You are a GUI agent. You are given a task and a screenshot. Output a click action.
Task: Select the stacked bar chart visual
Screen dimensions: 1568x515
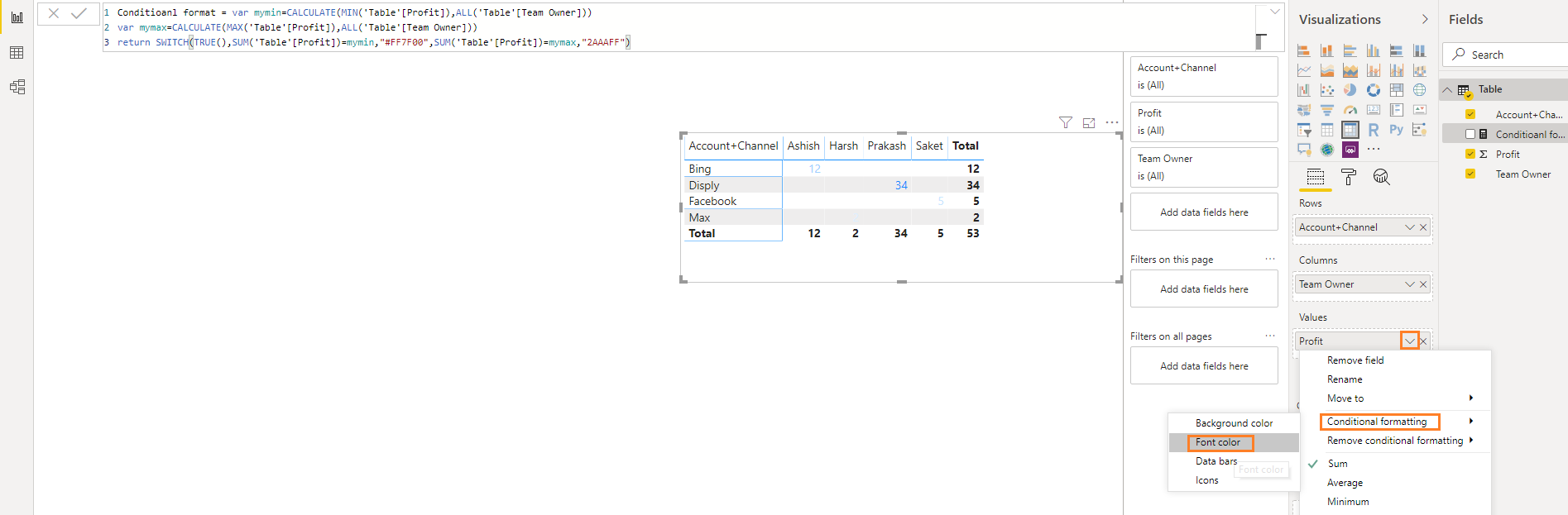1304,50
